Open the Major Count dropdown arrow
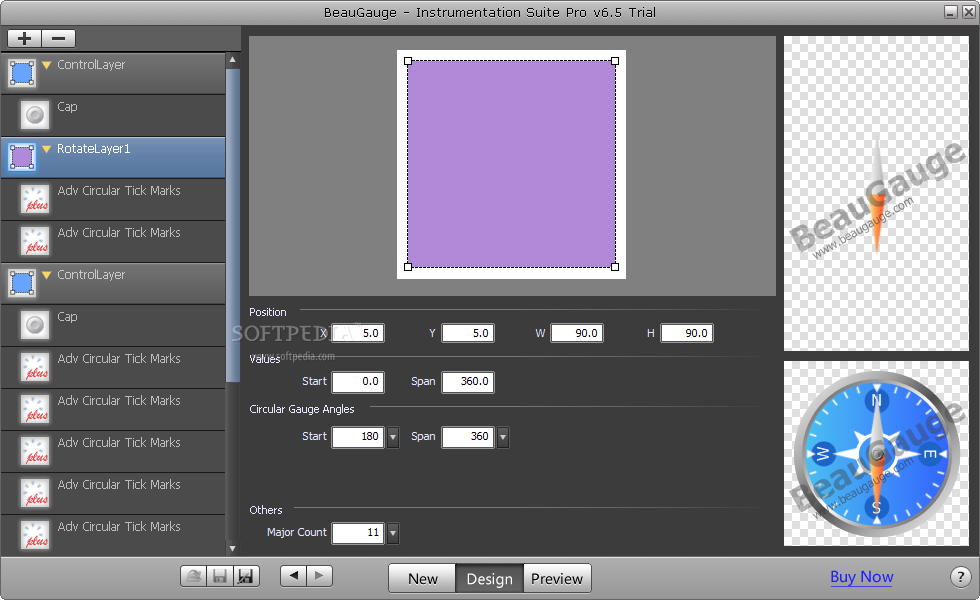The image size is (980, 600). click(x=392, y=533)
